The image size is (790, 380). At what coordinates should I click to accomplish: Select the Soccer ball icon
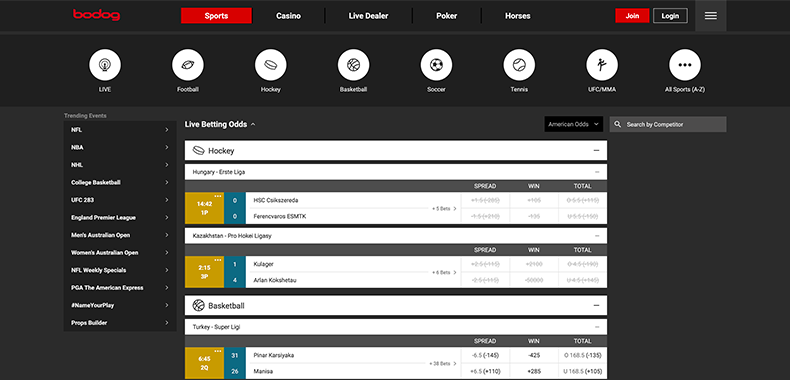pyautogui.click(x=436, y=65)
